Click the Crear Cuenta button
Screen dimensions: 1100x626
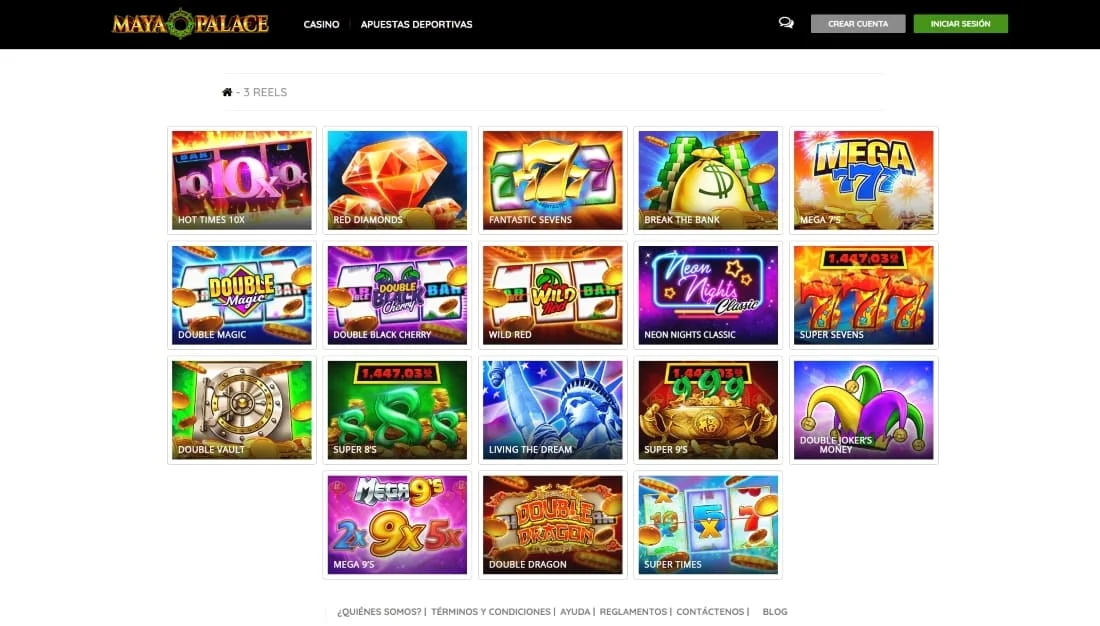858,24
